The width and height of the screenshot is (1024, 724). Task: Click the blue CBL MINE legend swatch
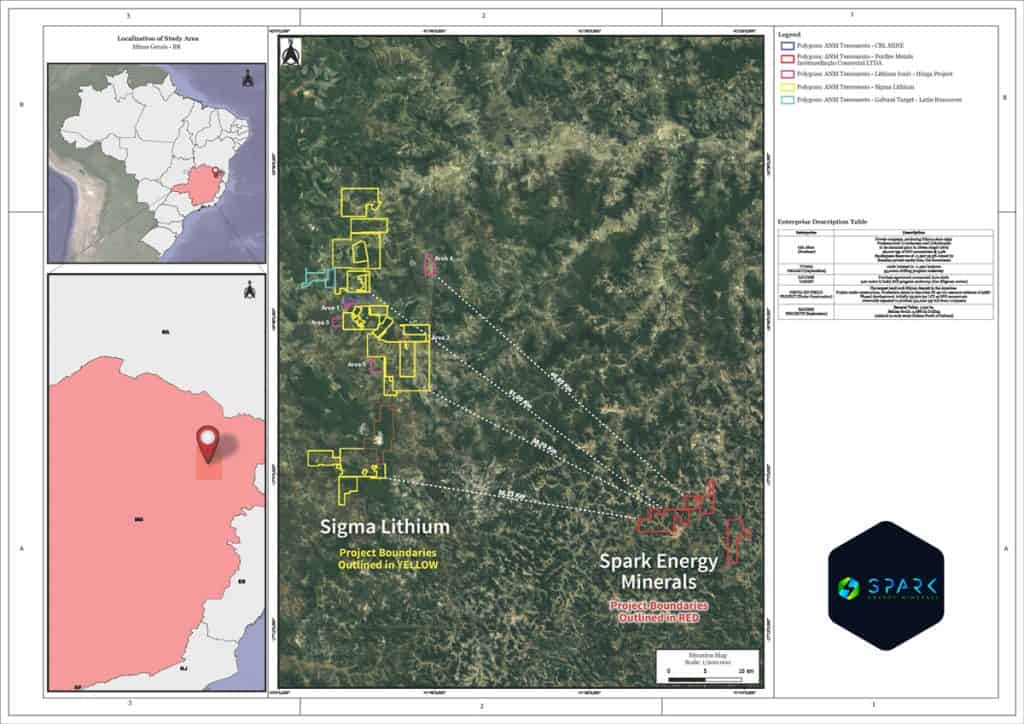pyautogui.click(x=788, y=46)
